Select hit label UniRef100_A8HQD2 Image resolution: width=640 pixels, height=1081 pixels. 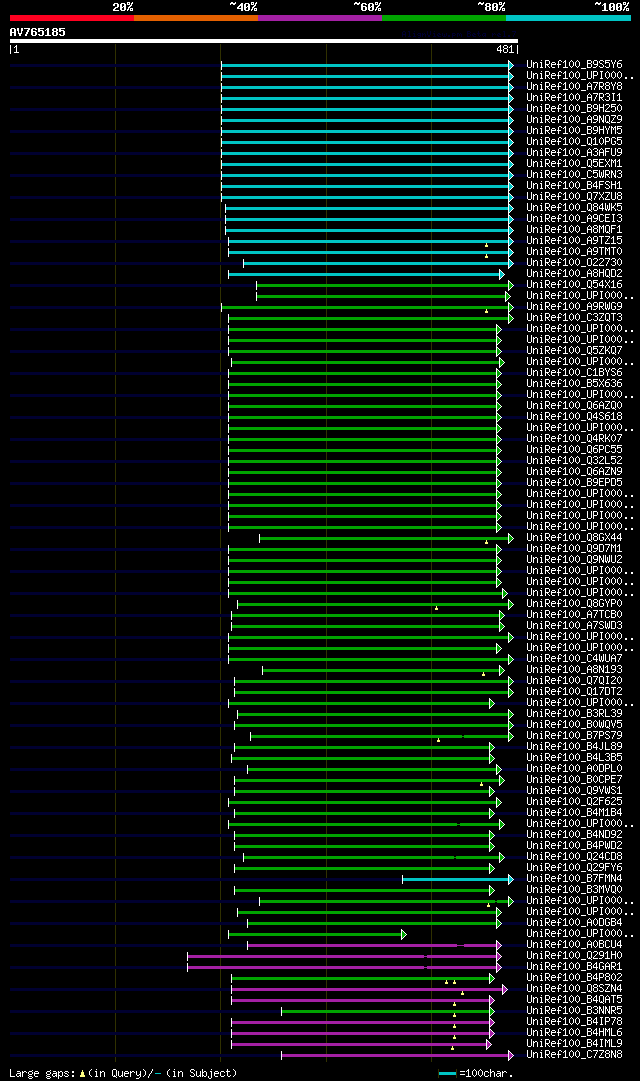pyautogui.click(x=574, y=274)
